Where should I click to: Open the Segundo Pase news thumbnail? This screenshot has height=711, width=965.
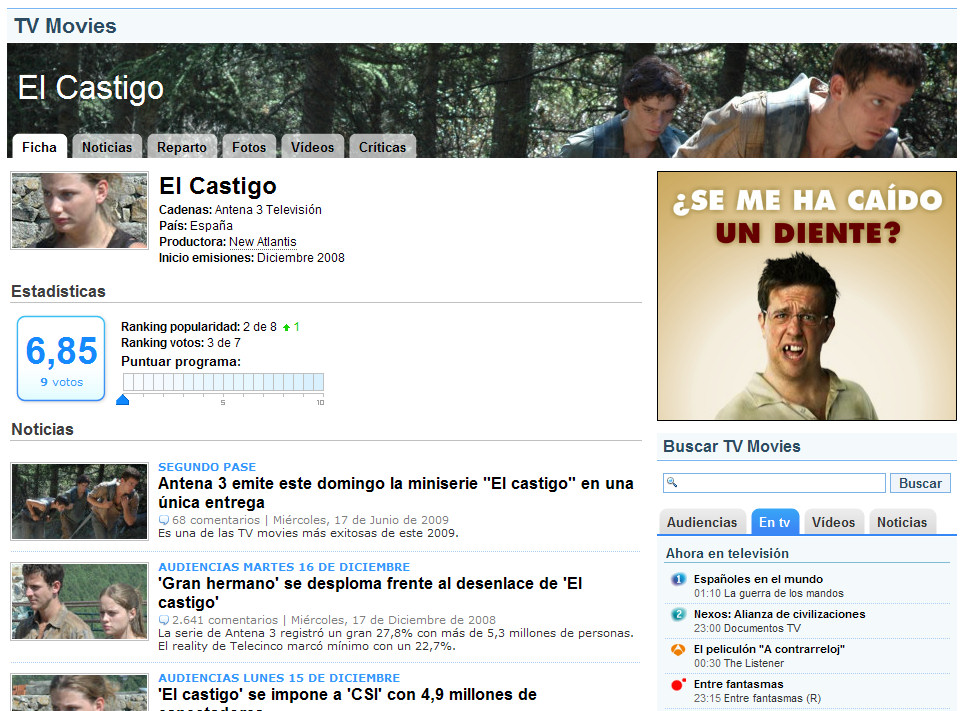tap(79, 501)
